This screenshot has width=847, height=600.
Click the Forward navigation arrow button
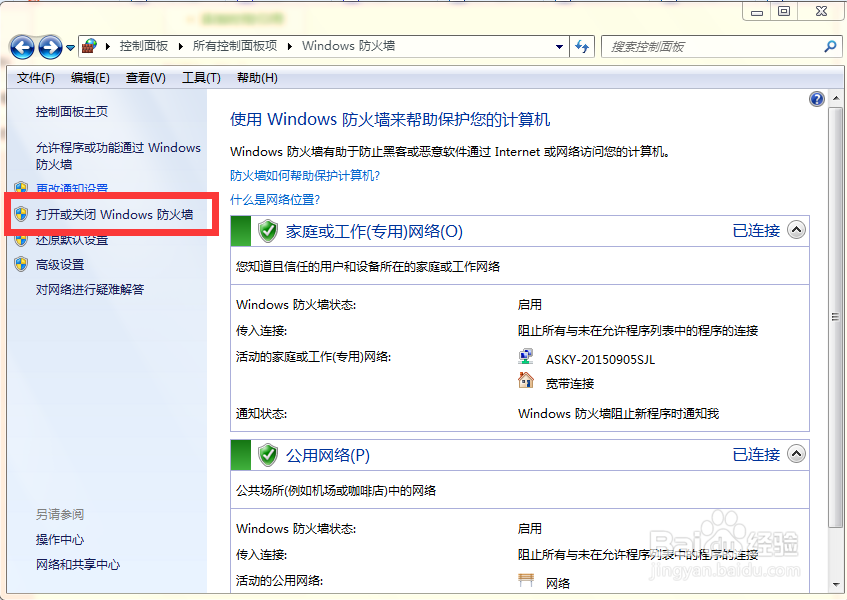pyautogui.click(x=51, y=48)
